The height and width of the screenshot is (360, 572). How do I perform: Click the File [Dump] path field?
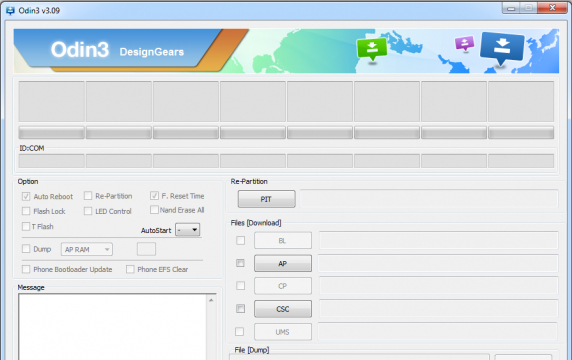coord(359,357)
